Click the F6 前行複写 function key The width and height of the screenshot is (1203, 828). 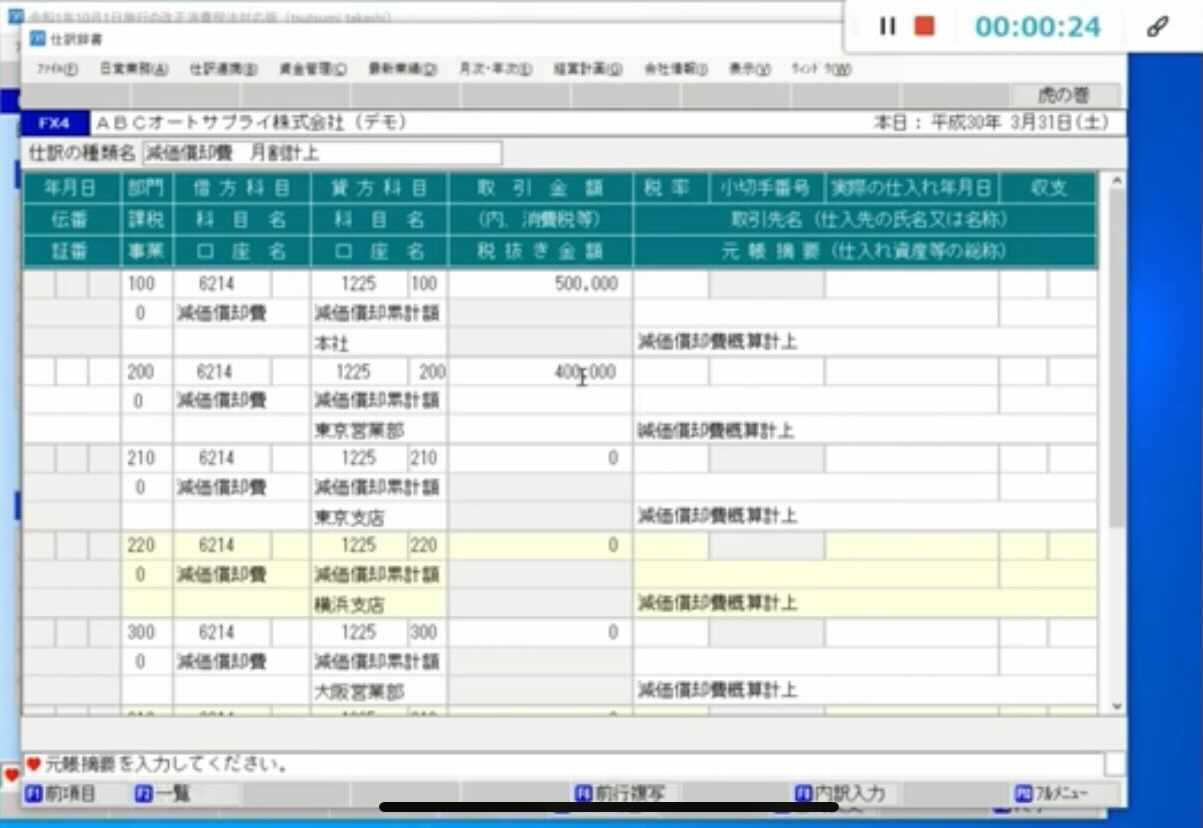click(x=620, y=794)
